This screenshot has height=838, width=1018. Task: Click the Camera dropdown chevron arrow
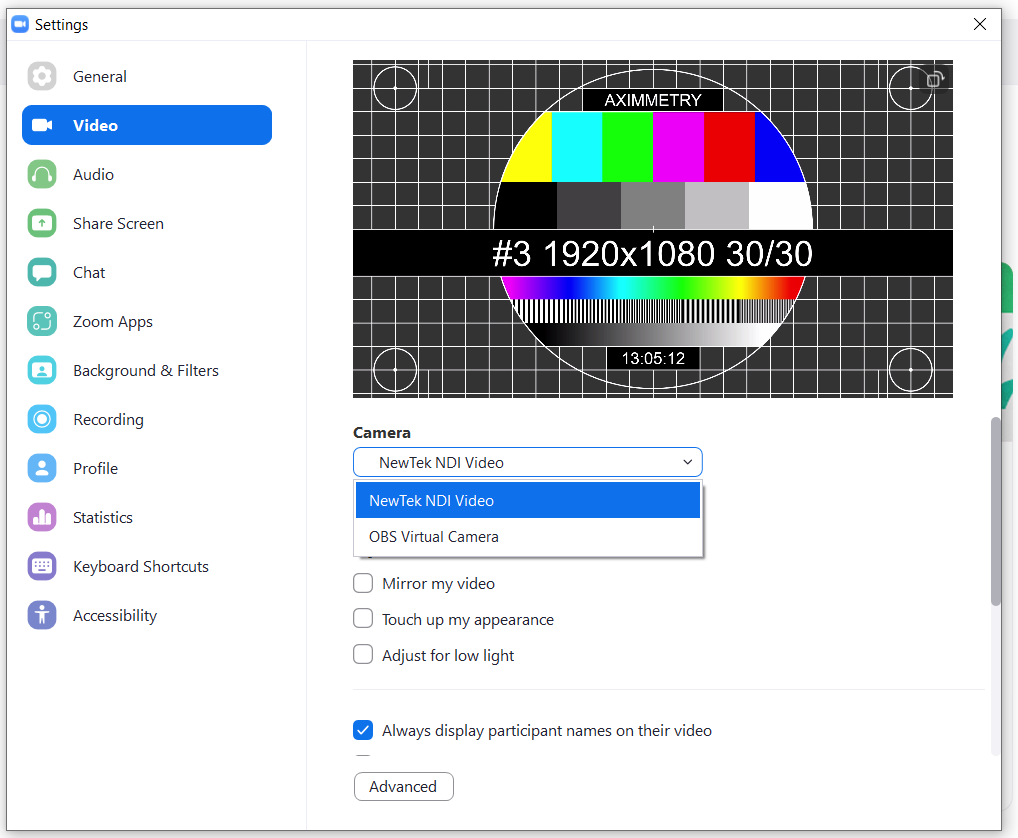[x=688, y=462]
